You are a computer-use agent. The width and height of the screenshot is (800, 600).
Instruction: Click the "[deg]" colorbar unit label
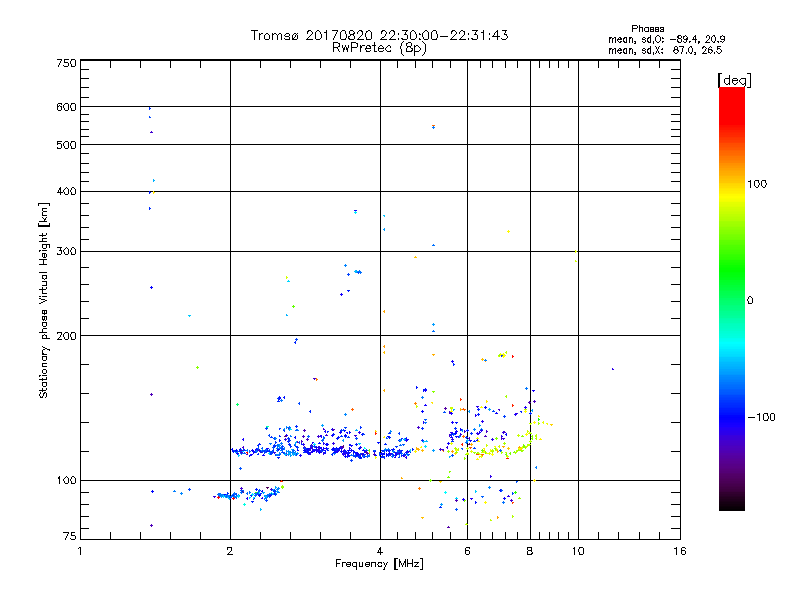click(734, 80)
